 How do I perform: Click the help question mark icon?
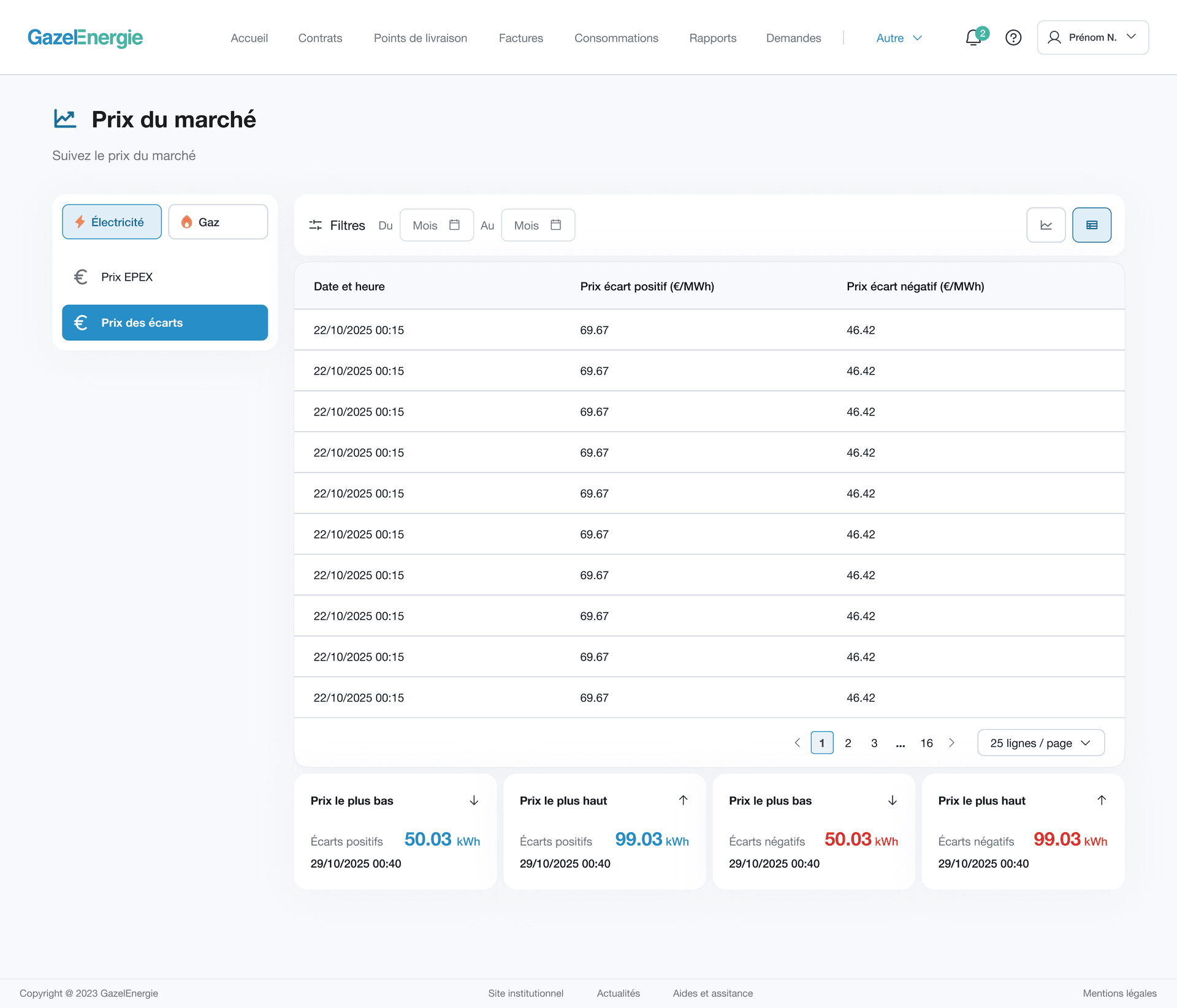[x=1013, y=38]
